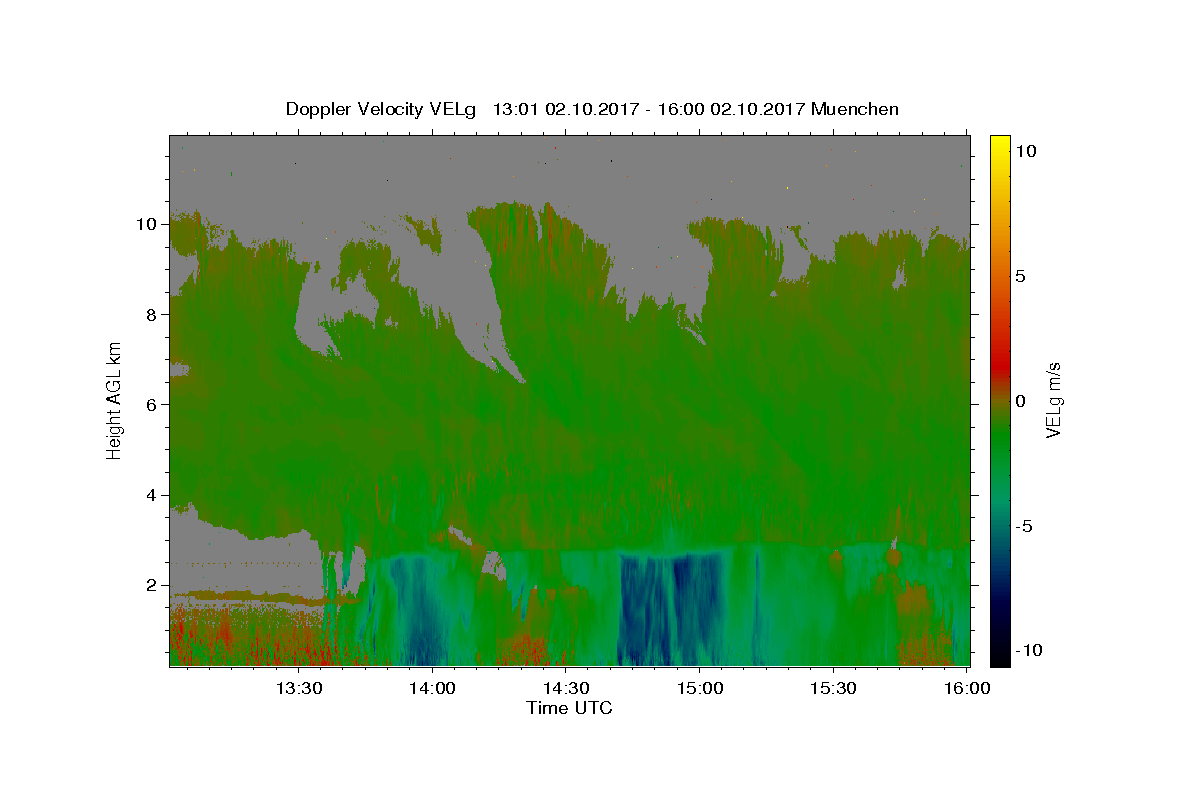This screenshot has width=1200, height=800.
Task: Click the 4 km height tick label
Action: 152,495
